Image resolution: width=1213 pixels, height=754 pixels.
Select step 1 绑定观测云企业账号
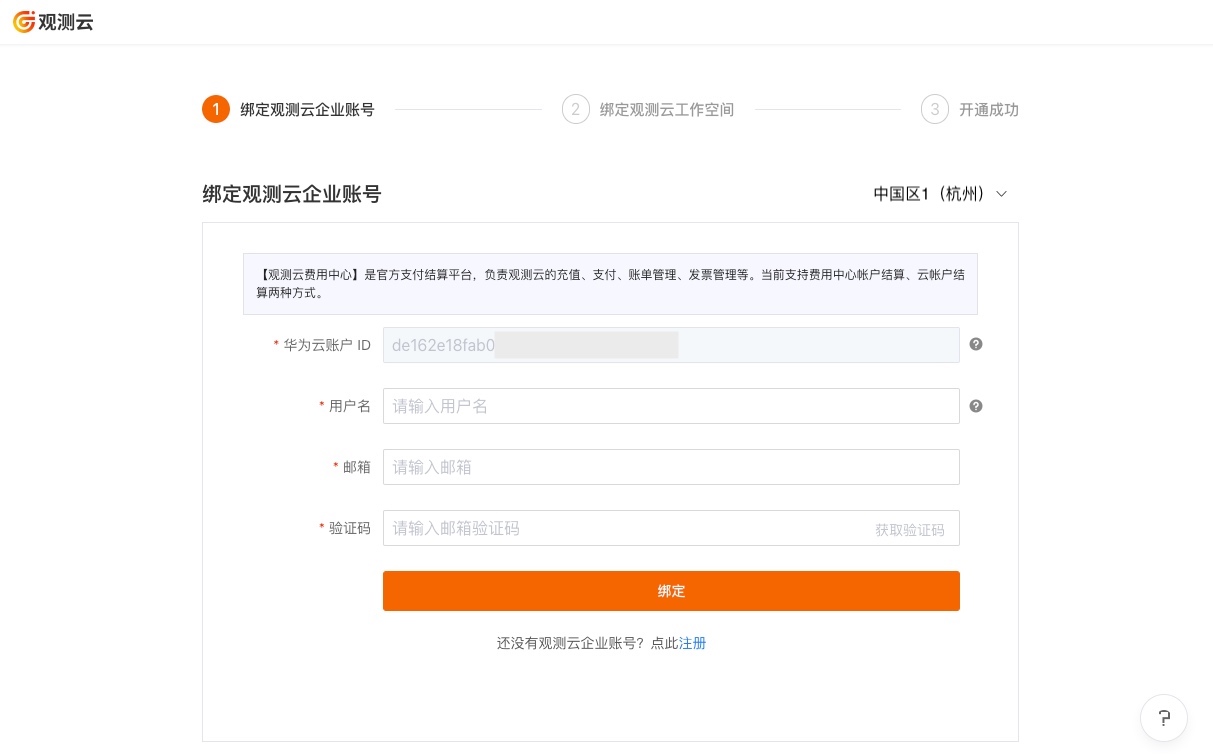tap(288, 109)
